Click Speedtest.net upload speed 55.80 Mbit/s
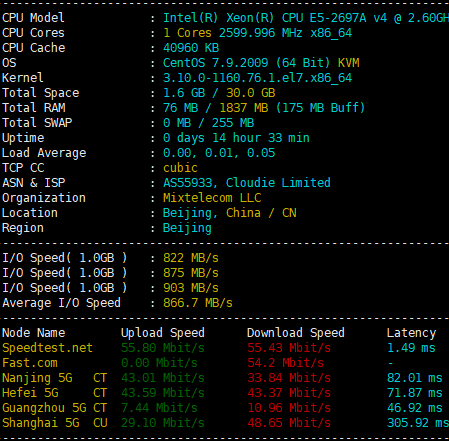The height and width of the screenshot is (441, 449). [x=163, y=348]
